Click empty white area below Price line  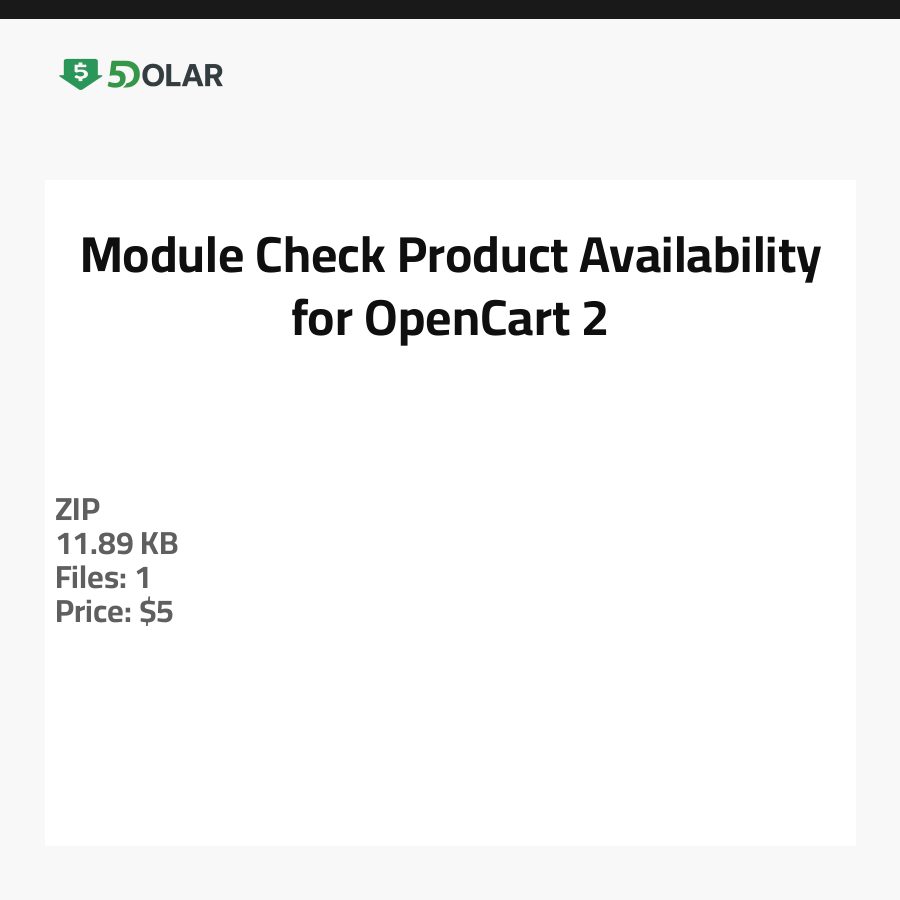[450, 730]
